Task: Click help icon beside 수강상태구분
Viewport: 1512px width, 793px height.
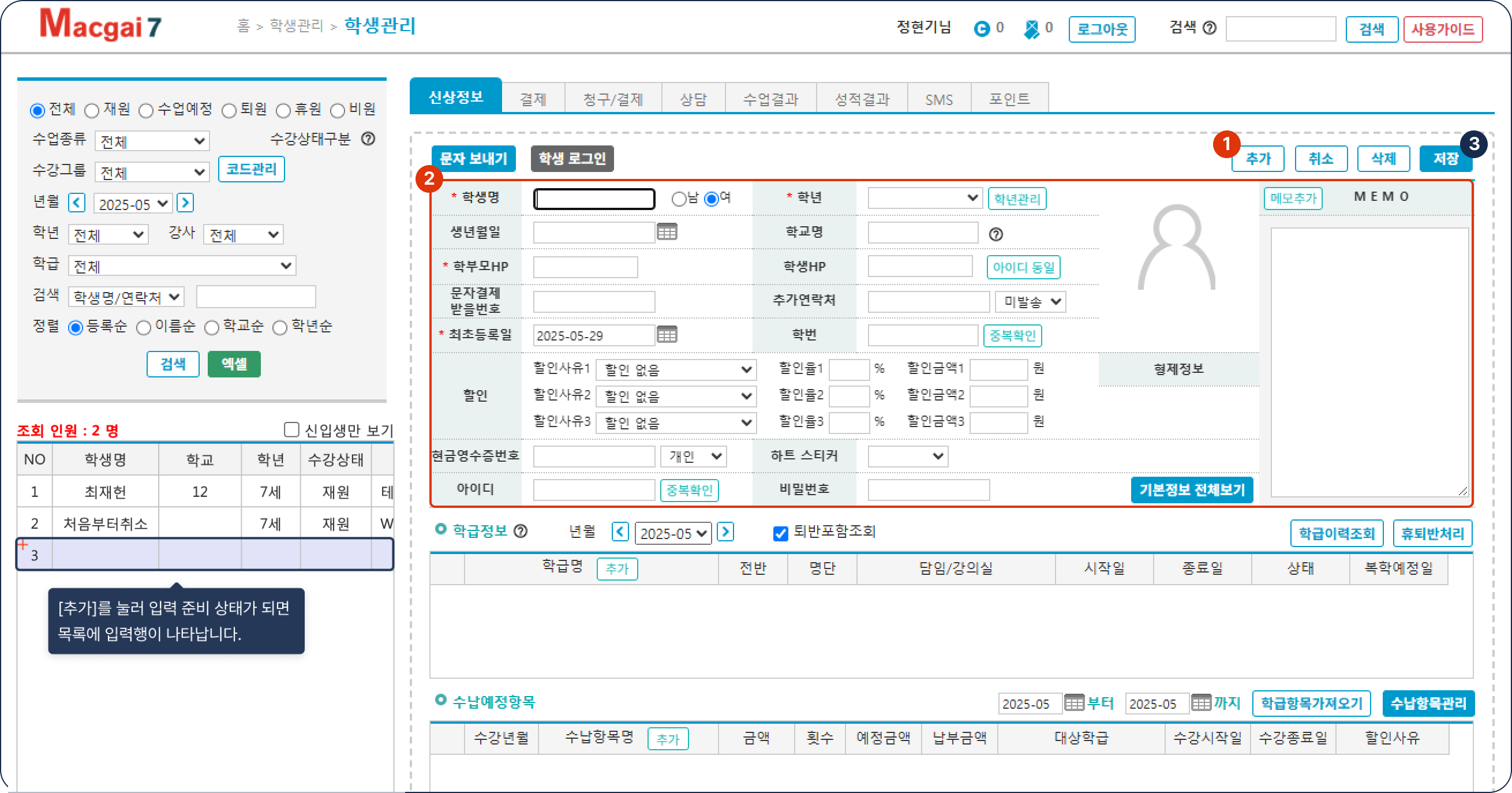Action: (368, 139)
